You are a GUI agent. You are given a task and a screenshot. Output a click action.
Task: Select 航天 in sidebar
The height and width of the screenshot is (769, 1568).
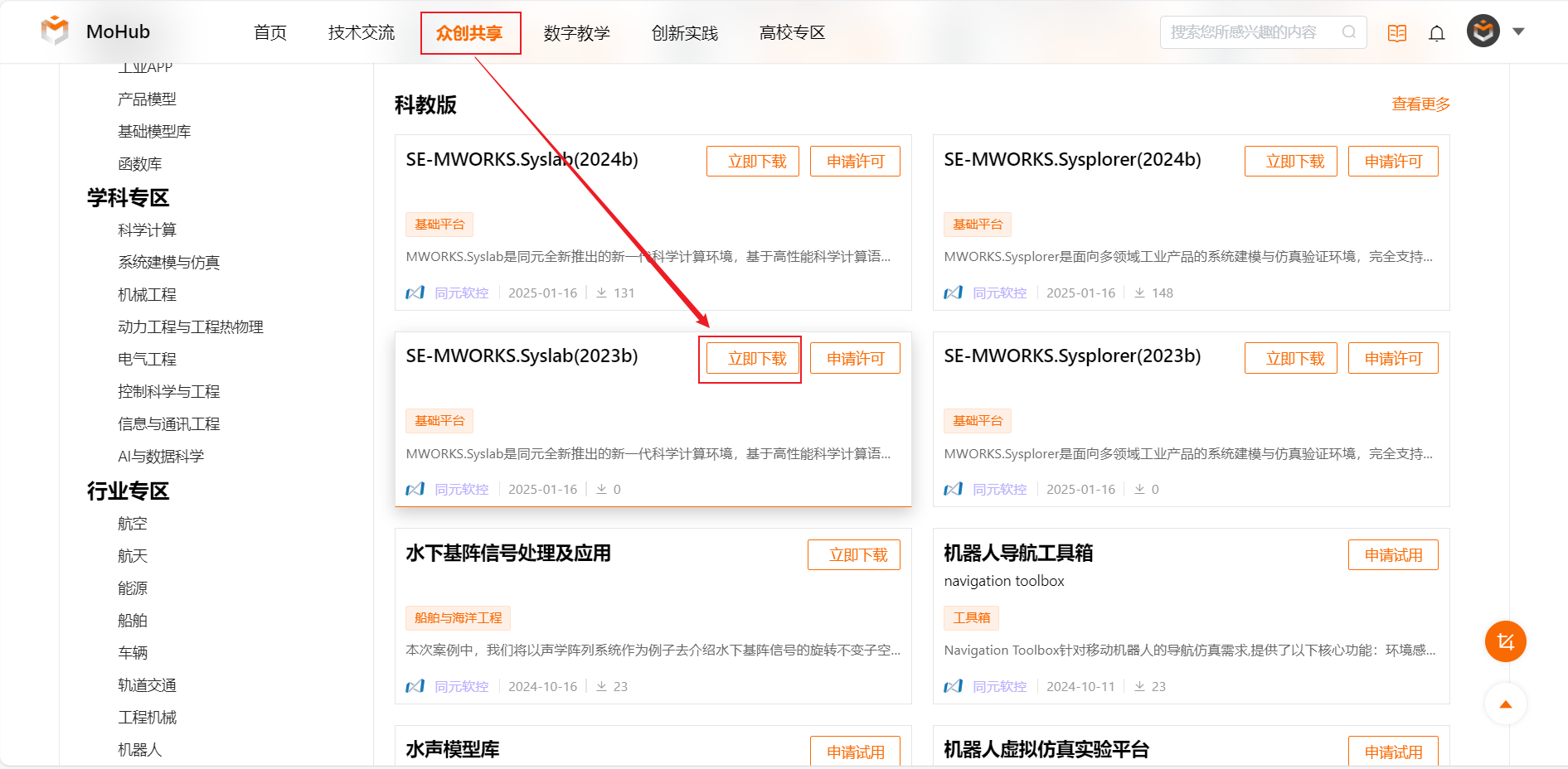pyautogui.click(x=133, y=555)
